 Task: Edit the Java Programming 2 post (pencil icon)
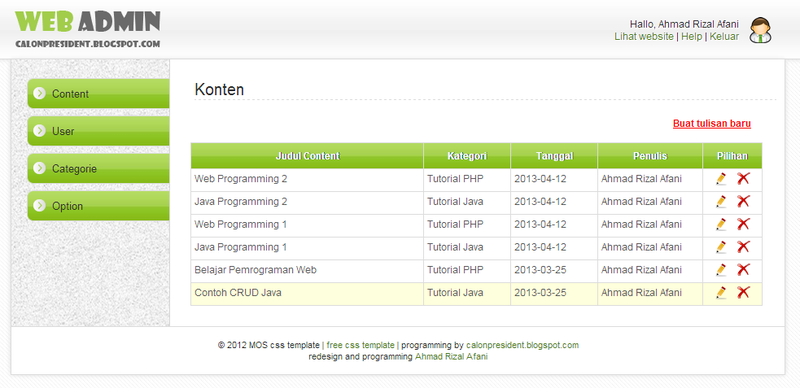[721, 201]
